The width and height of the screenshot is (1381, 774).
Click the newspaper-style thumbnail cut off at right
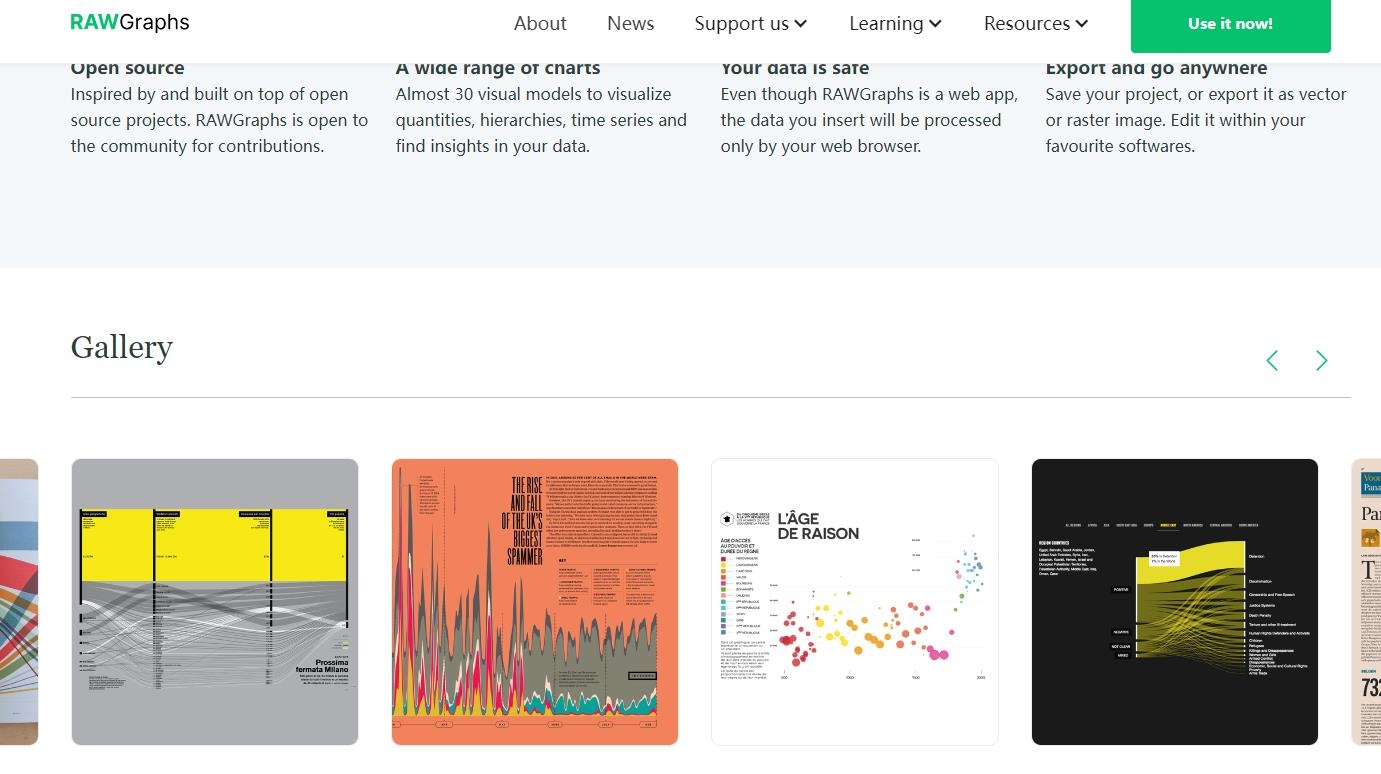coord(1366,602)
